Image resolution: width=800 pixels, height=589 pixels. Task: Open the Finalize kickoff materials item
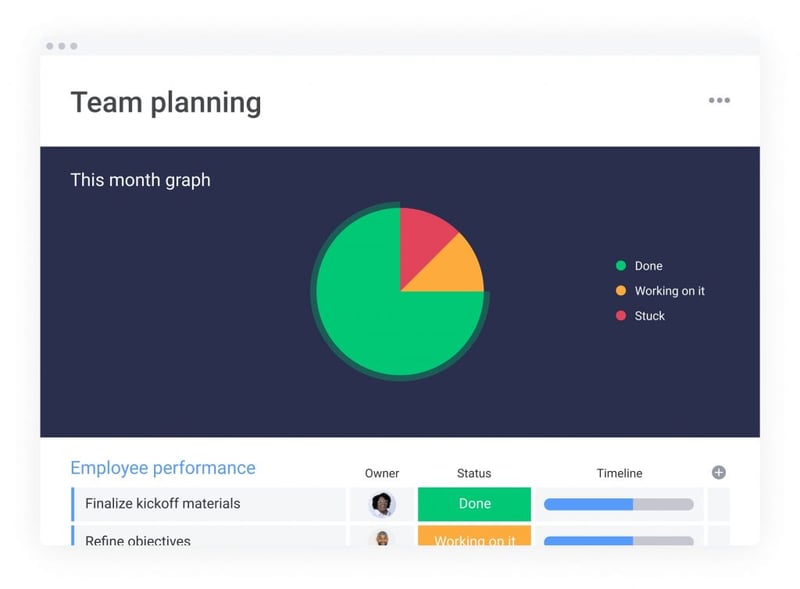pos(163,503)
